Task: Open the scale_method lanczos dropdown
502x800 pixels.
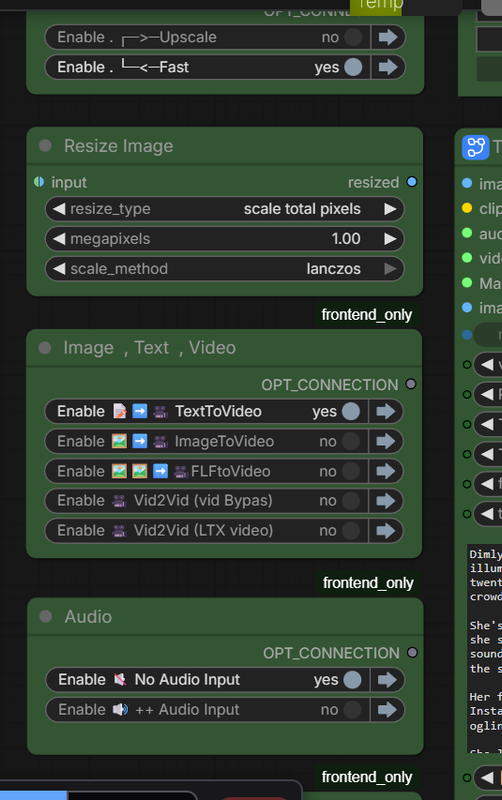Action: (224, 269)
